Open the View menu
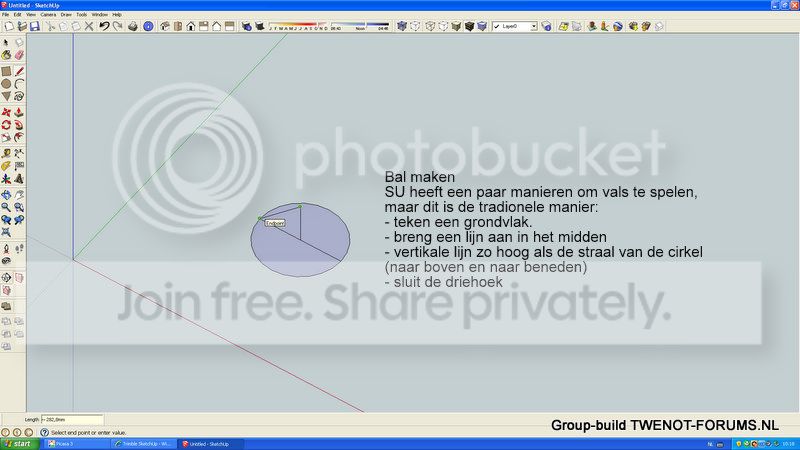 (x=31, y=15)
